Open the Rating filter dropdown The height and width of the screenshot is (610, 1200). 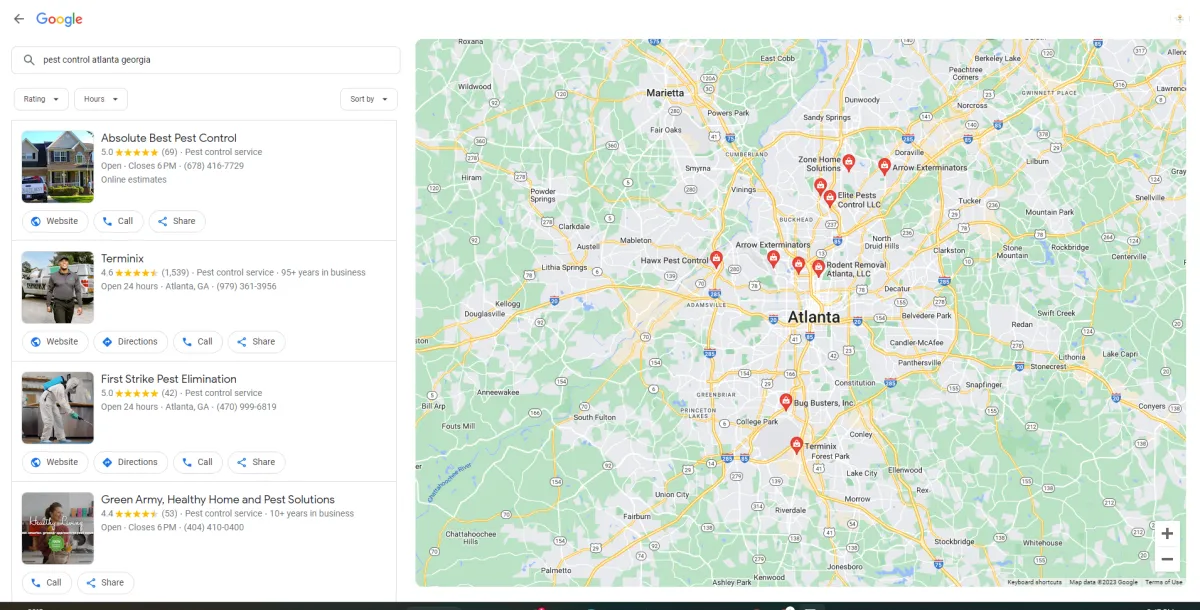coord(41,99)
